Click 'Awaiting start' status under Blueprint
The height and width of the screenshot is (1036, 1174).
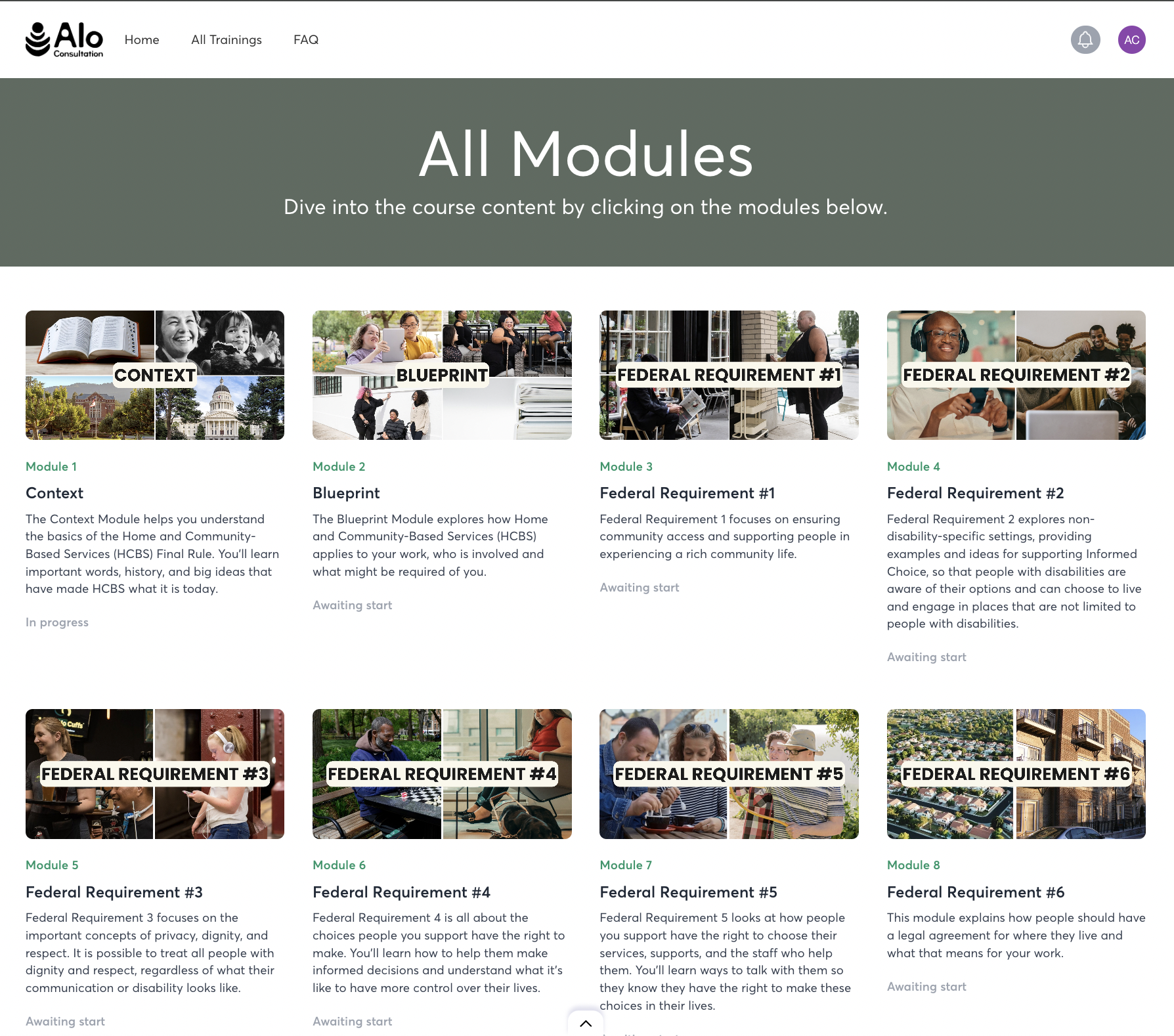tap(353, 605)
